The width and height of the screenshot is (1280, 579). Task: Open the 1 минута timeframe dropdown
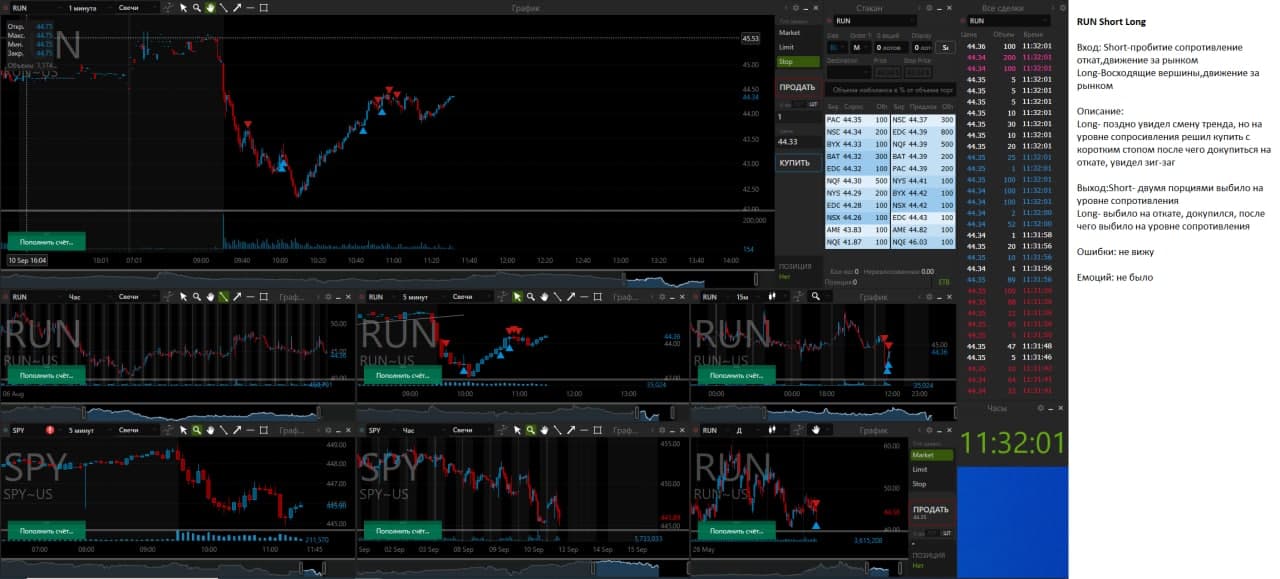coord(82,8)
